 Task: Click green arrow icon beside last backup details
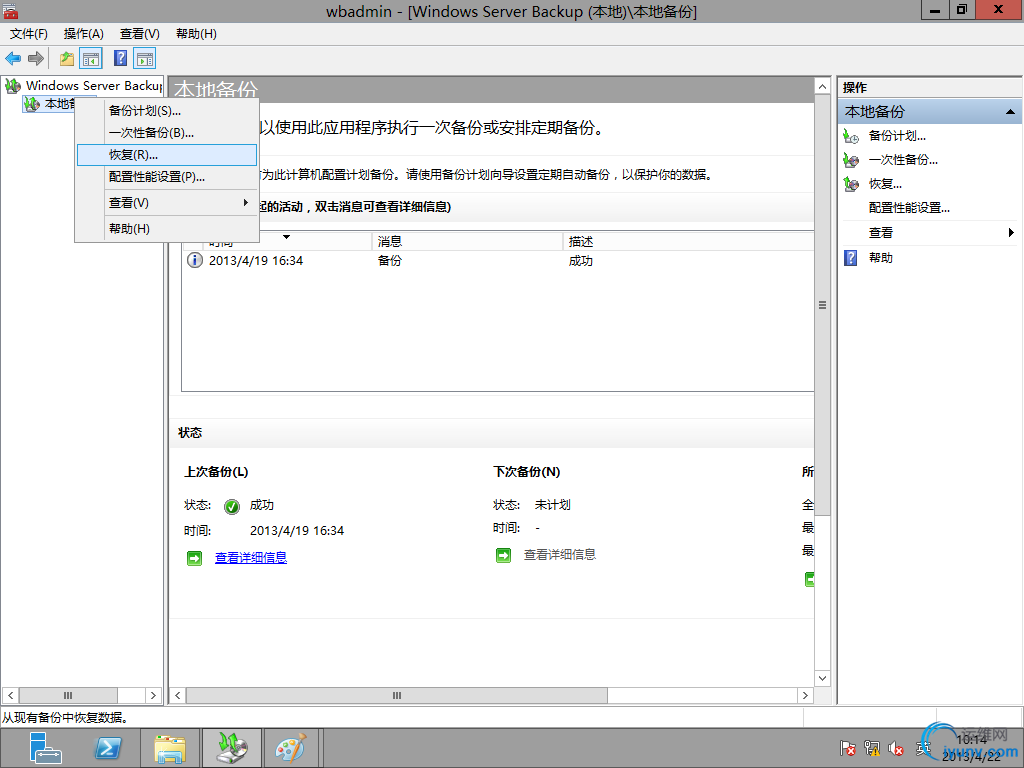coord(194,558)
